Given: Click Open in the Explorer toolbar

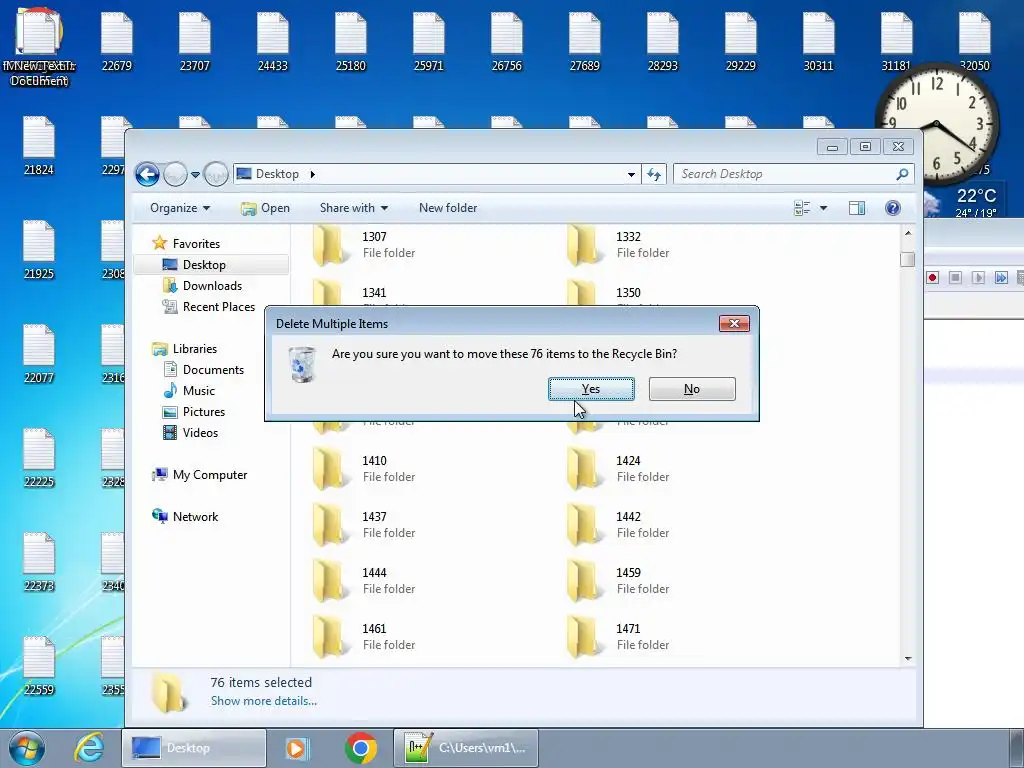Looking at the screenshot, I should (x=265, y=208).
